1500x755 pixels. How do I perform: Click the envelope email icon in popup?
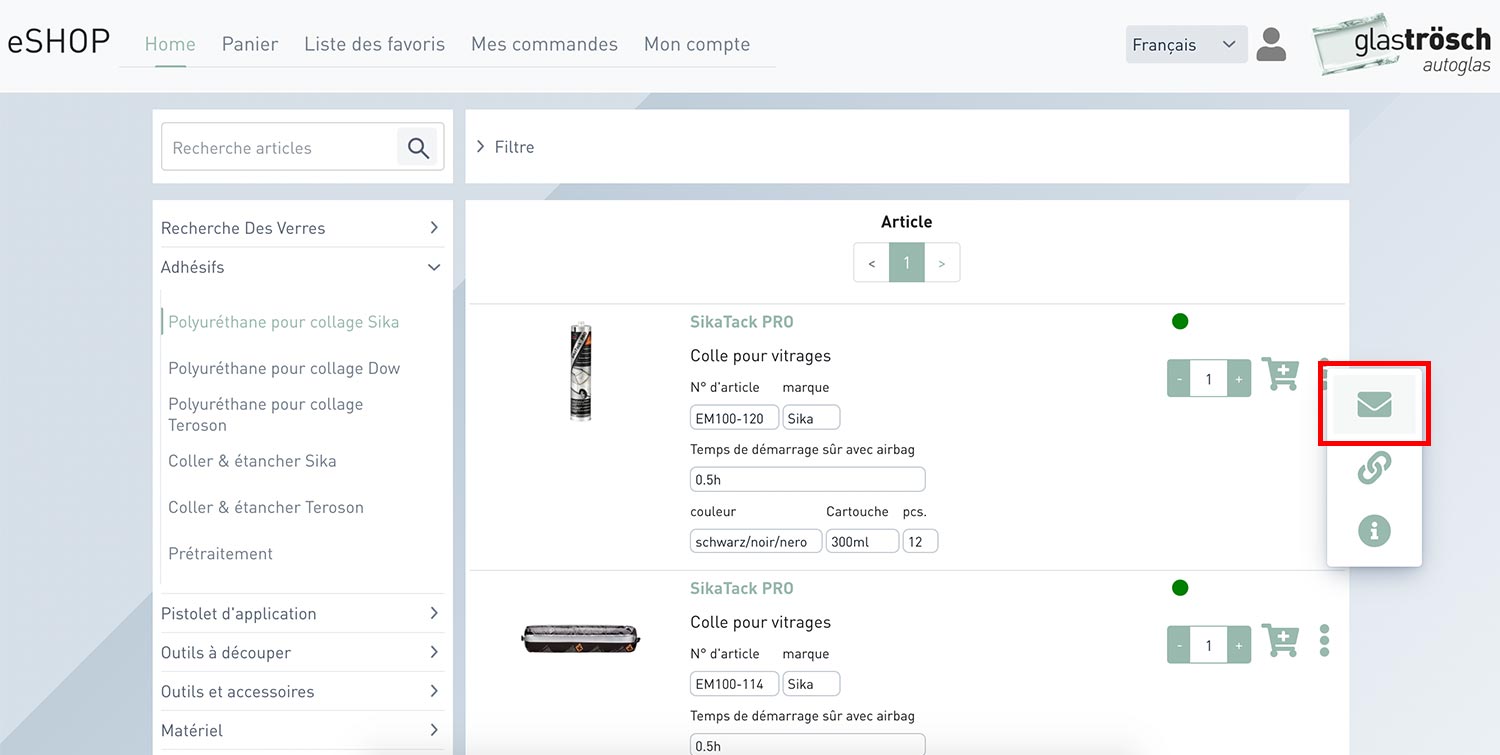coord(1374,404)
